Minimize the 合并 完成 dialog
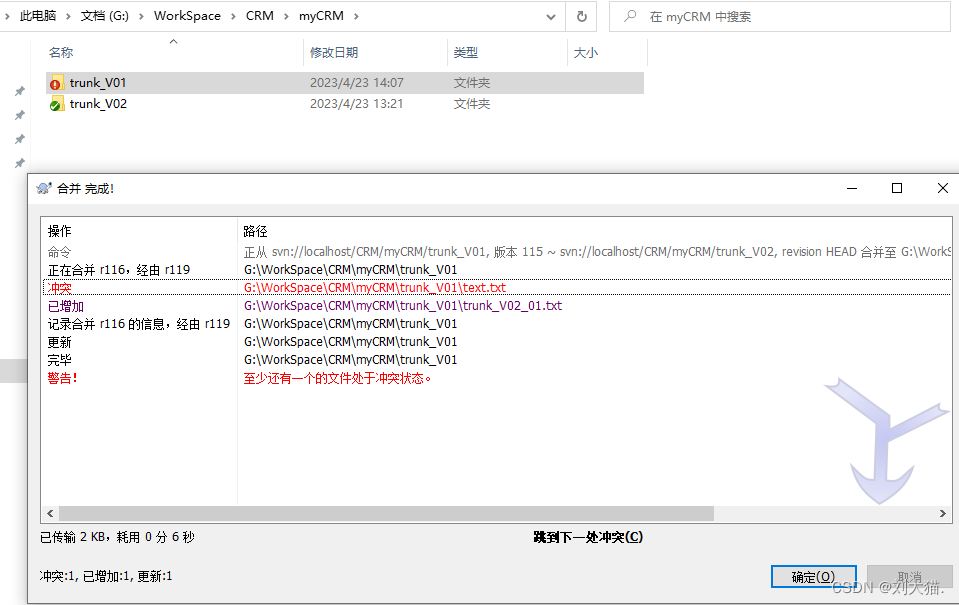The height and width of the screenshot is (605, 959). pyautogui.click(x=851, y=188)
